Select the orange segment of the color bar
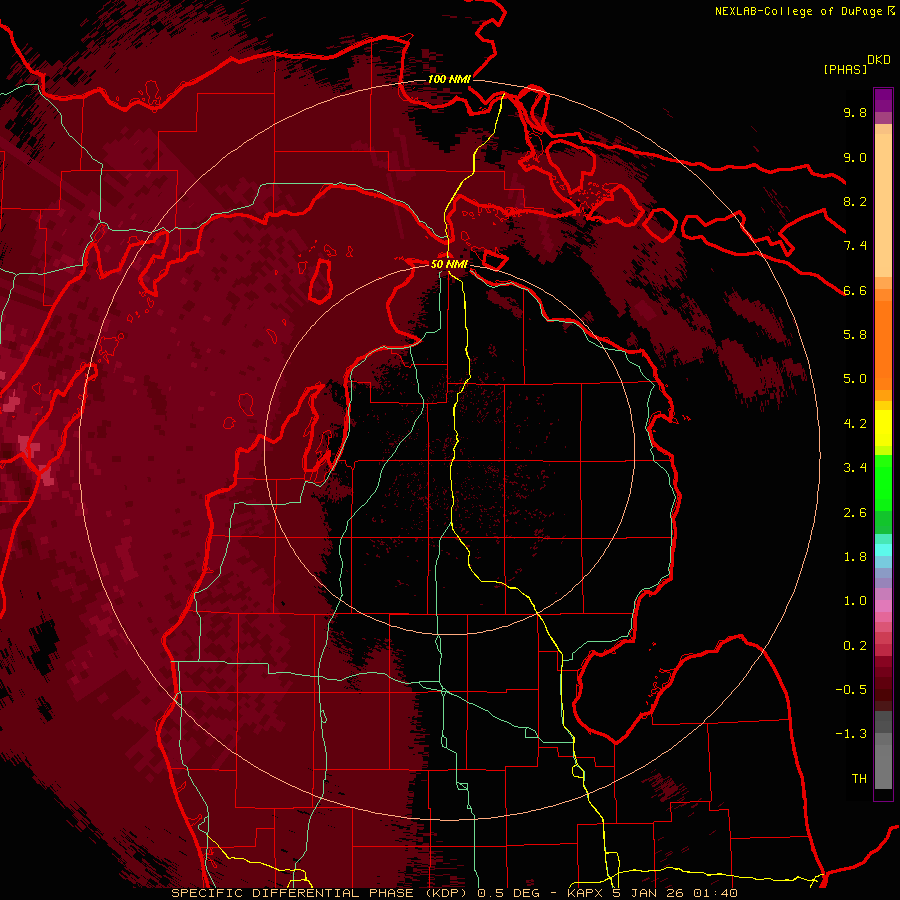 point(883,345)
